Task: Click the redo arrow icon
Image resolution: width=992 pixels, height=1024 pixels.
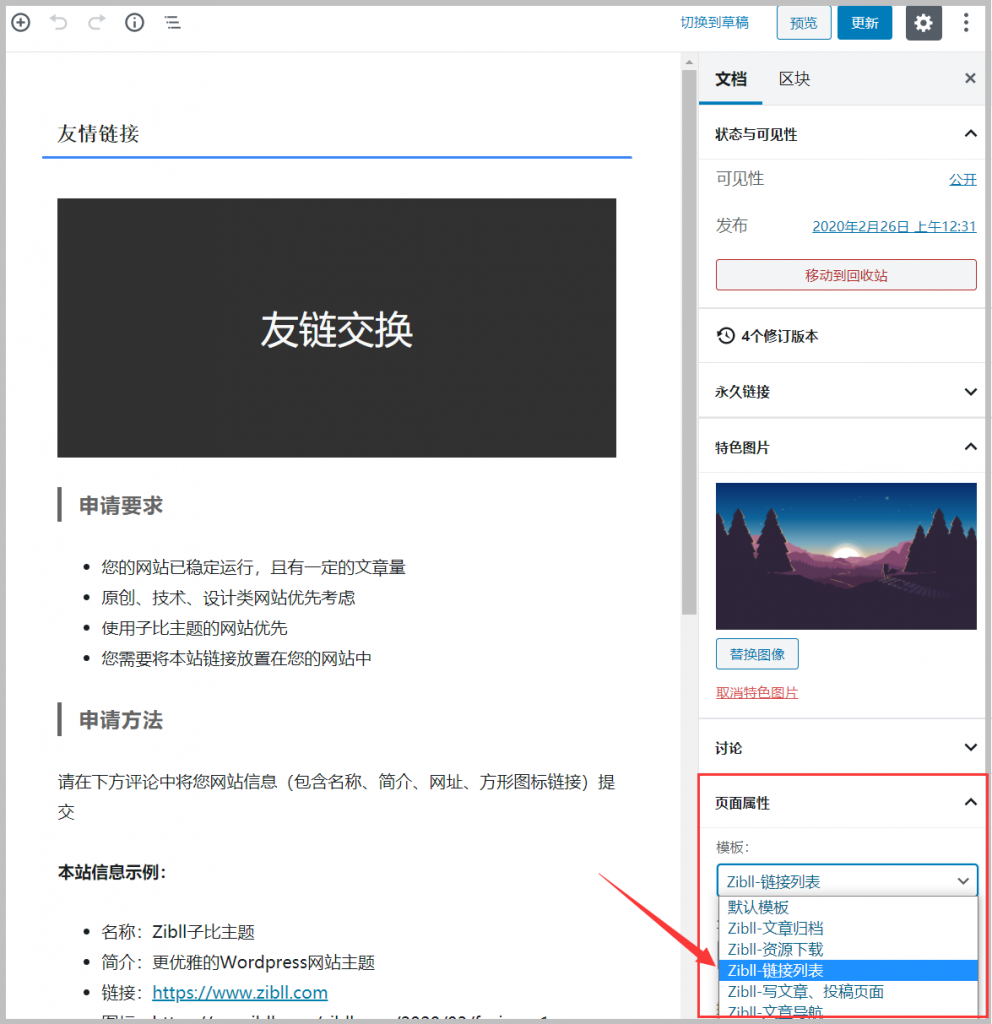Action: pyautogui.click(x=96, y=22)
